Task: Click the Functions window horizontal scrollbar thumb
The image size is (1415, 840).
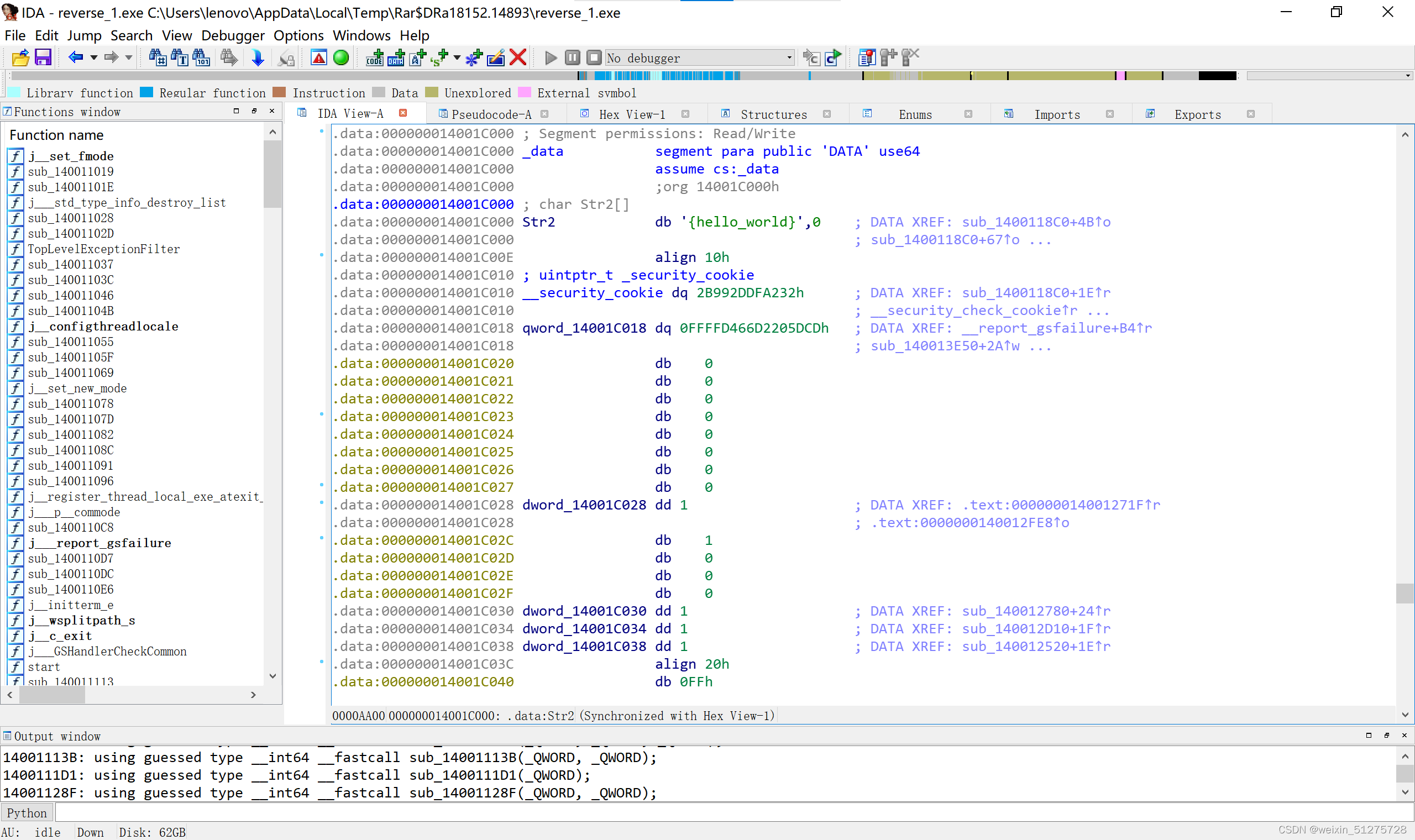Action: (x=52, y=695)
